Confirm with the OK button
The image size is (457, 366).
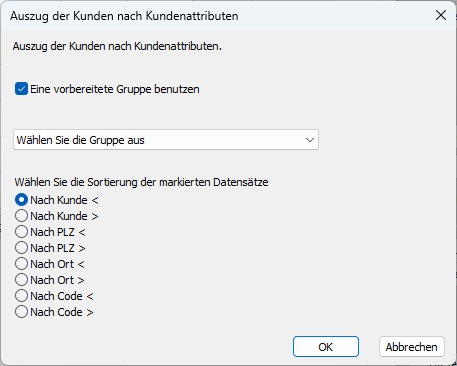click(x=326, y=347)
